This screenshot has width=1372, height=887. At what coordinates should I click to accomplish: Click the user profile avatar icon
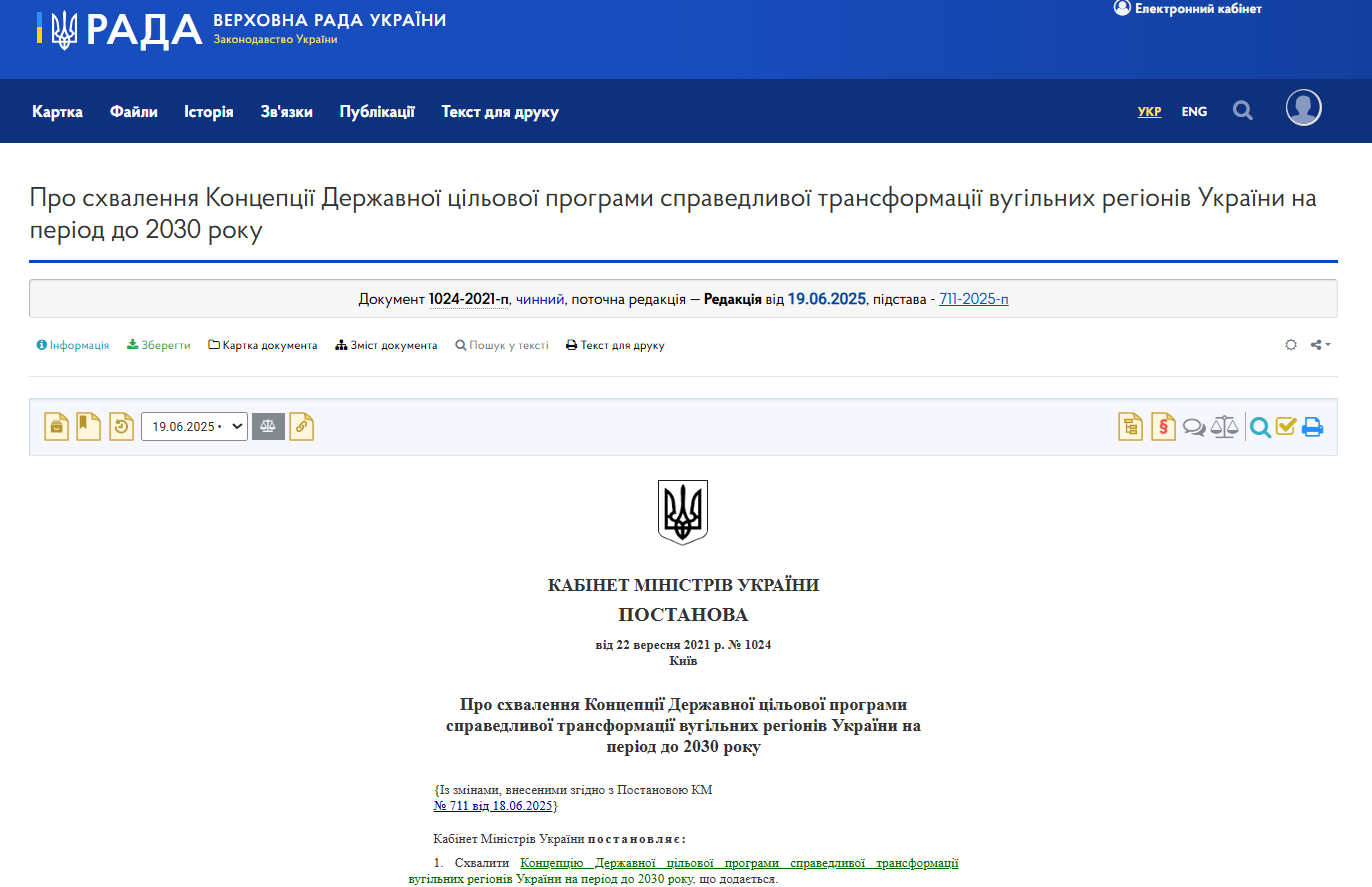[x=1304, y=108]
